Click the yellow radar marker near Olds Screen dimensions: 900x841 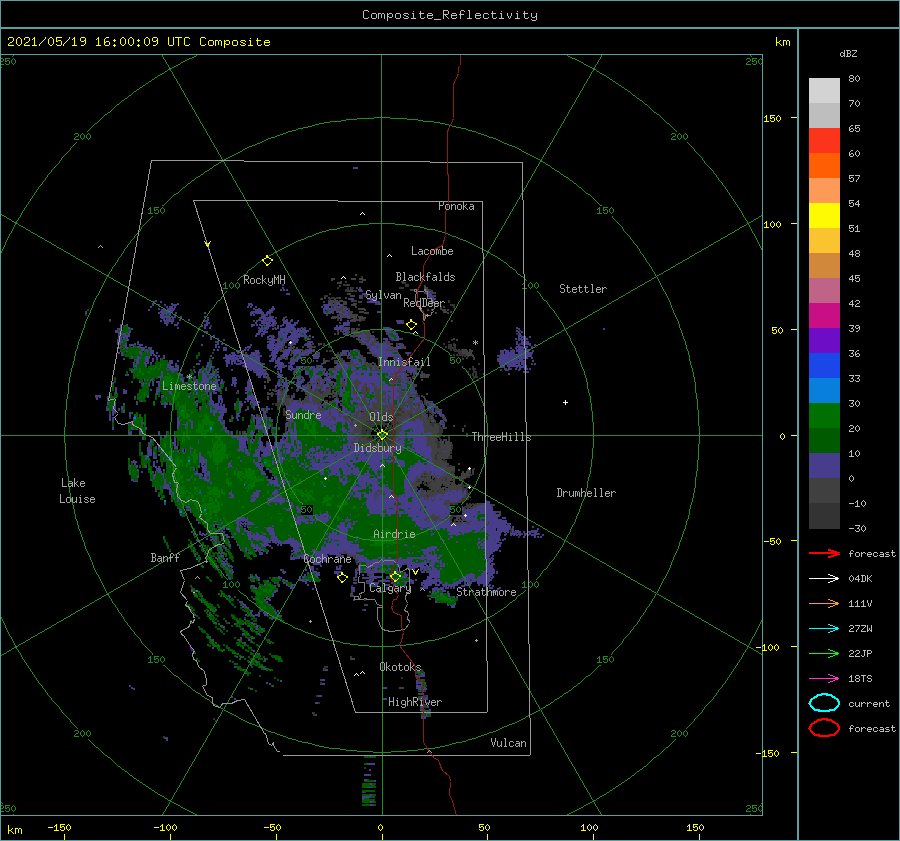coord(382,435)
